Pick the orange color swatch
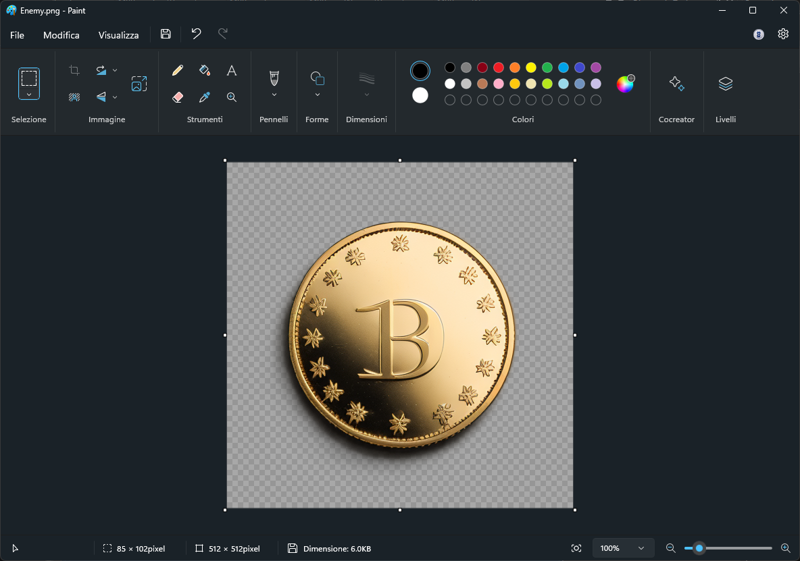 coord(515,67)
